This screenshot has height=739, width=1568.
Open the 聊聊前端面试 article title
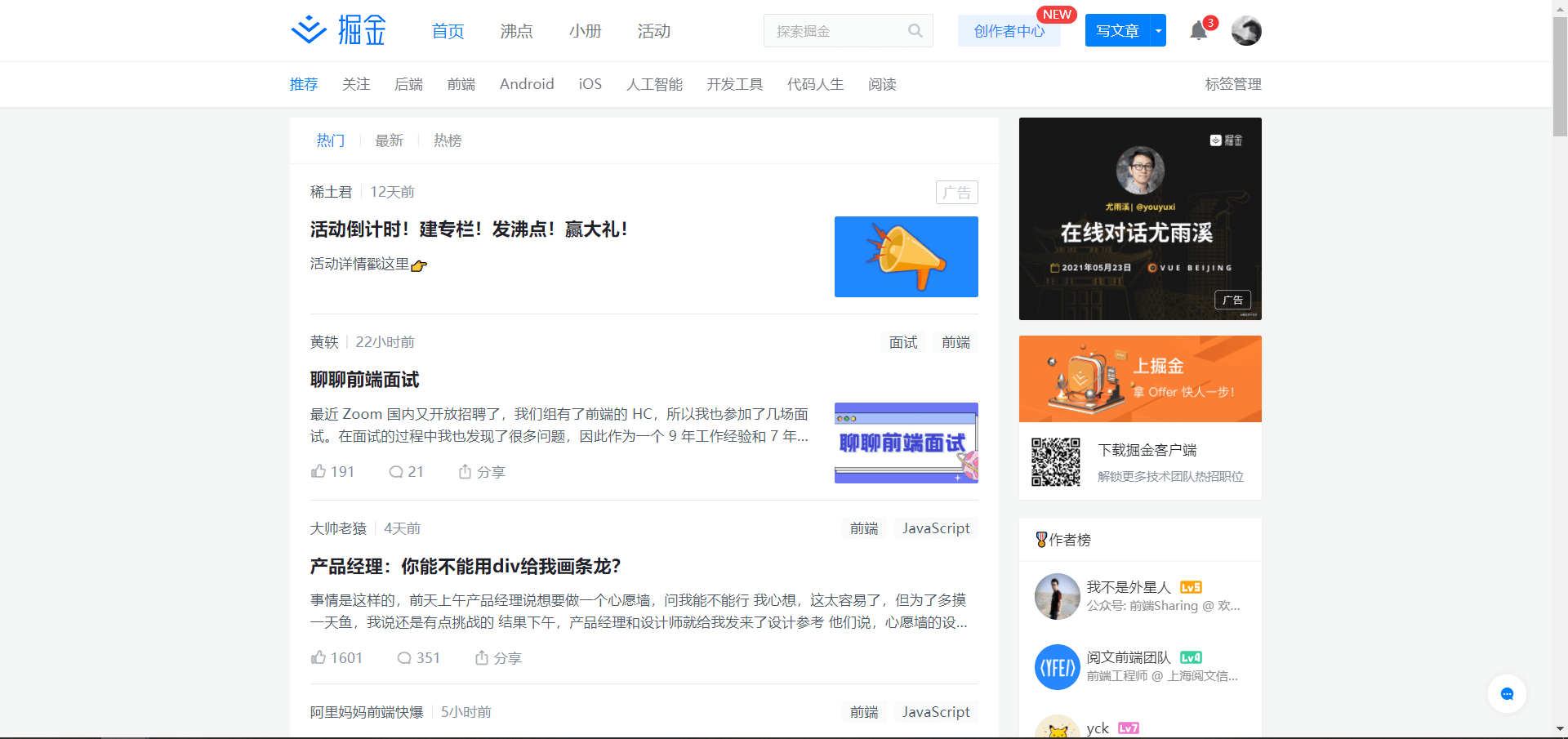(x=364, y=380)
